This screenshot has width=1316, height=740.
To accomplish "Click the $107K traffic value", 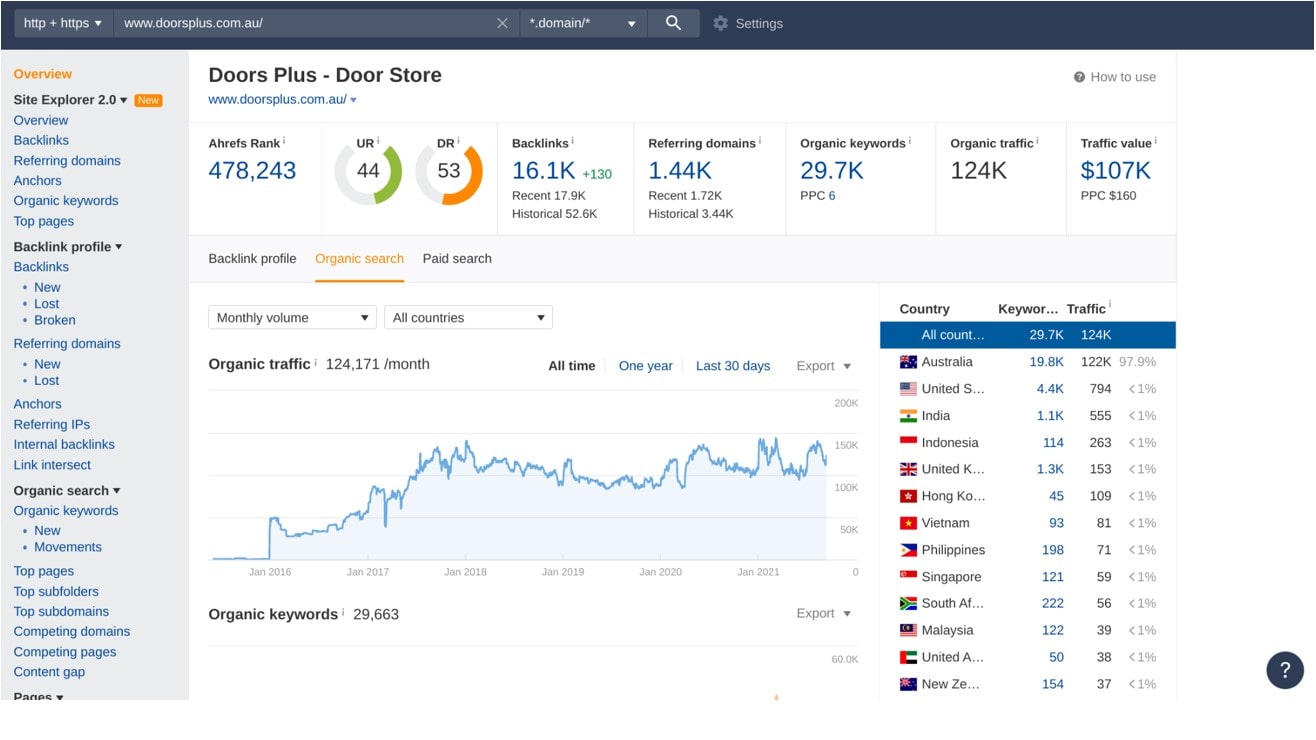I will pyautogui.click(x=1116, y=171).
